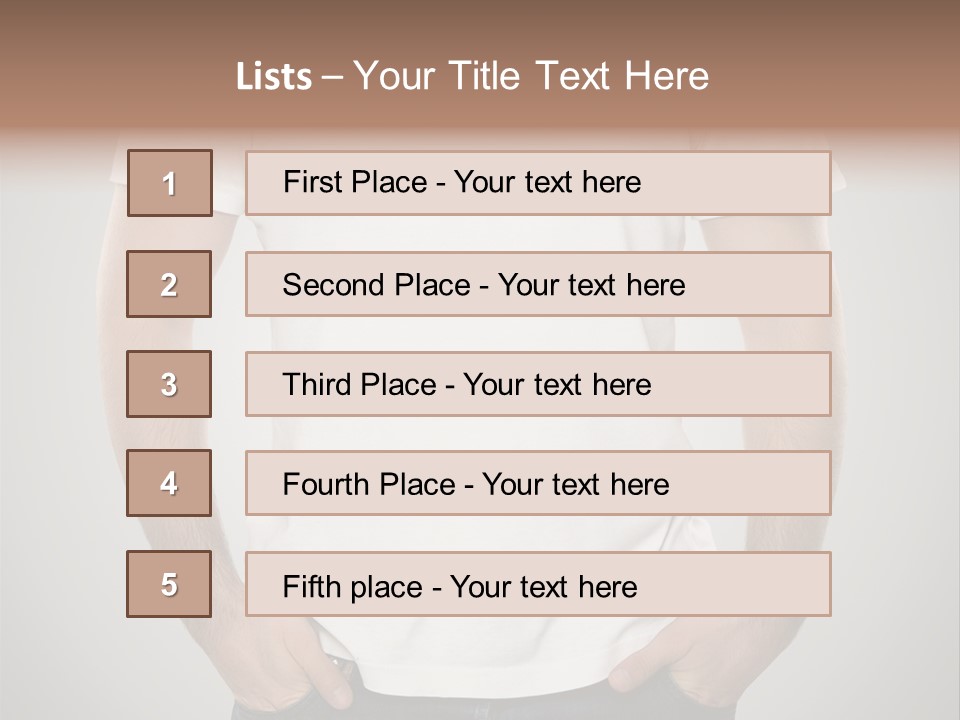Click the number 3 square
960x720 pixels.
point(169,384)
